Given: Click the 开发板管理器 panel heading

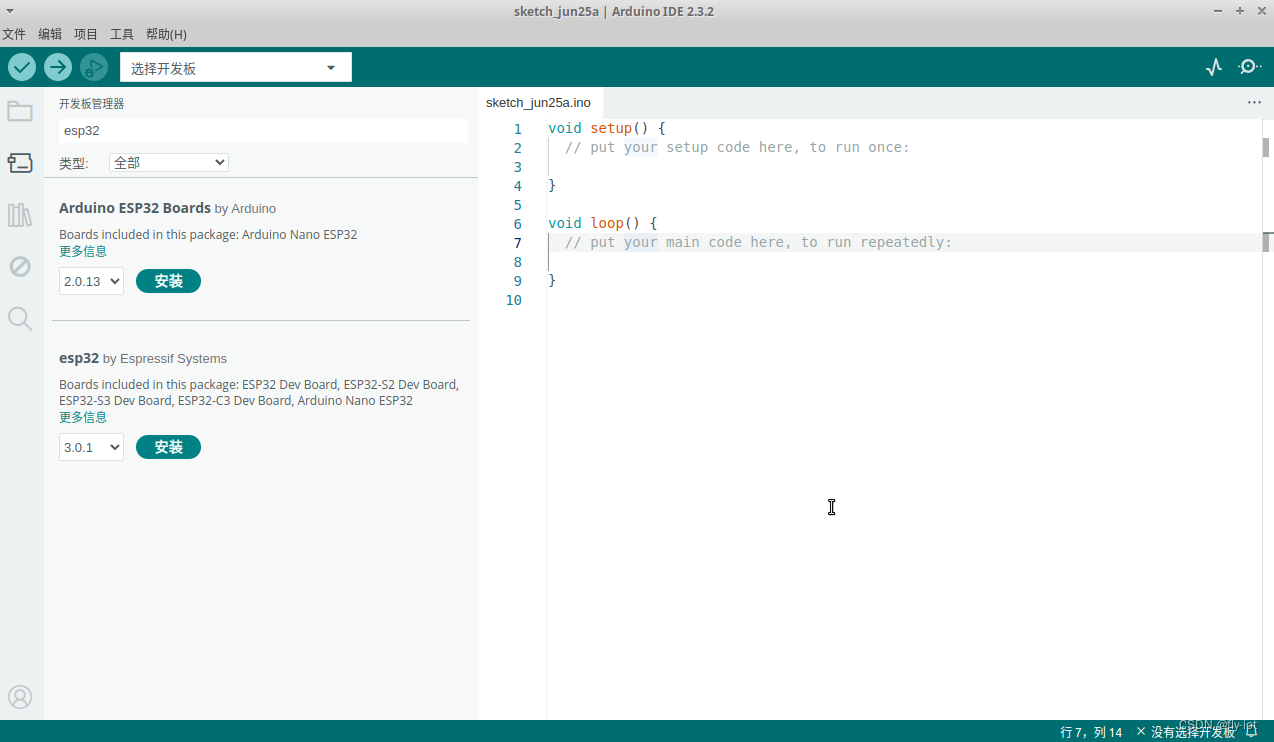Looking at the screenshot, I should tap(92, 103).
